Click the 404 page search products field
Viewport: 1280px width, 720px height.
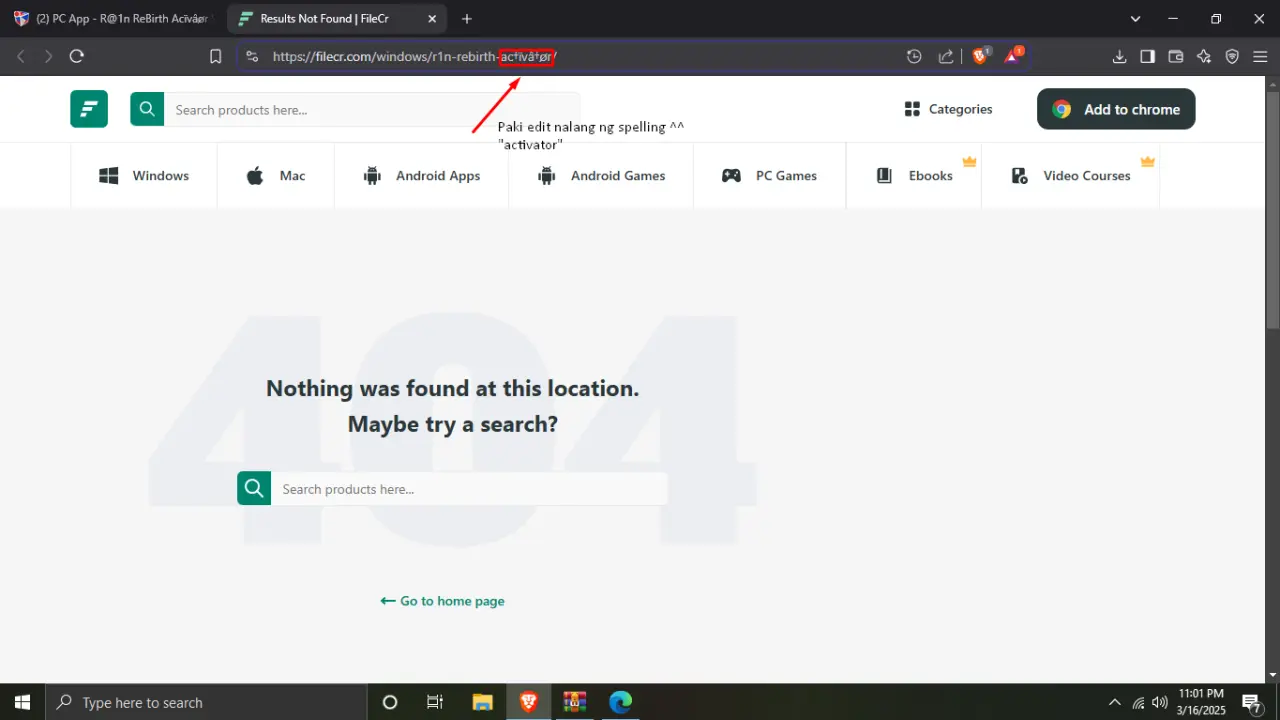[469, 489]
